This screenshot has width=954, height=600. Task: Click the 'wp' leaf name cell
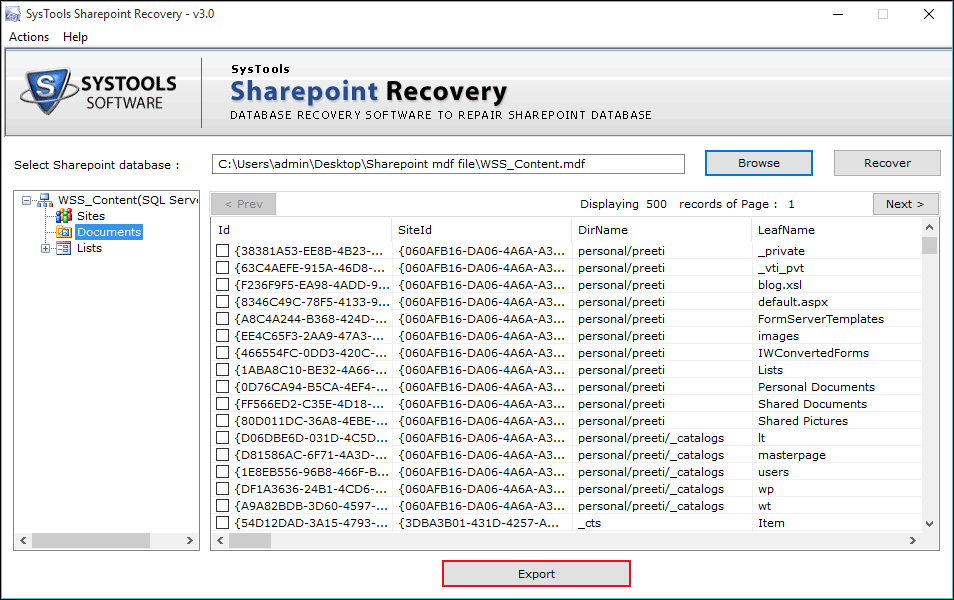click(x=765, y=489)
